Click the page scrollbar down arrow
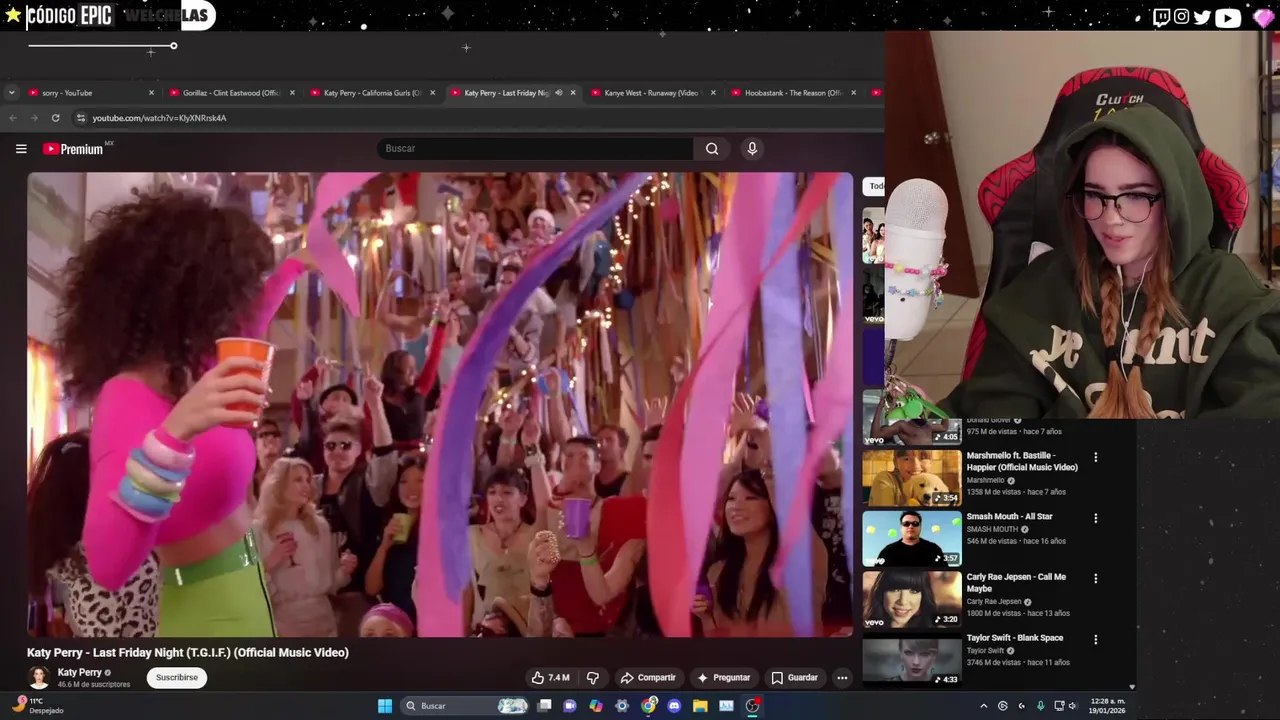1280x720 pixels. pos(1132,687)
